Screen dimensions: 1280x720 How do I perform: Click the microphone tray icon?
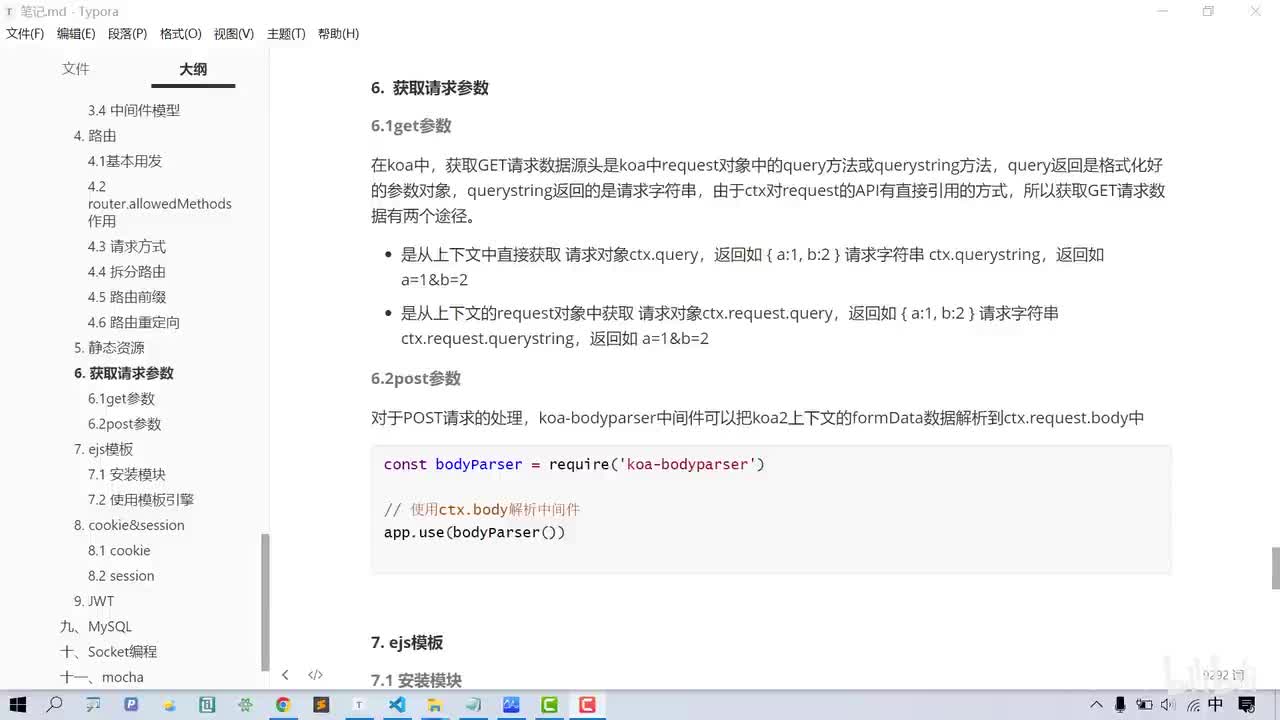pyautogui.click(x=1121, y=705)
